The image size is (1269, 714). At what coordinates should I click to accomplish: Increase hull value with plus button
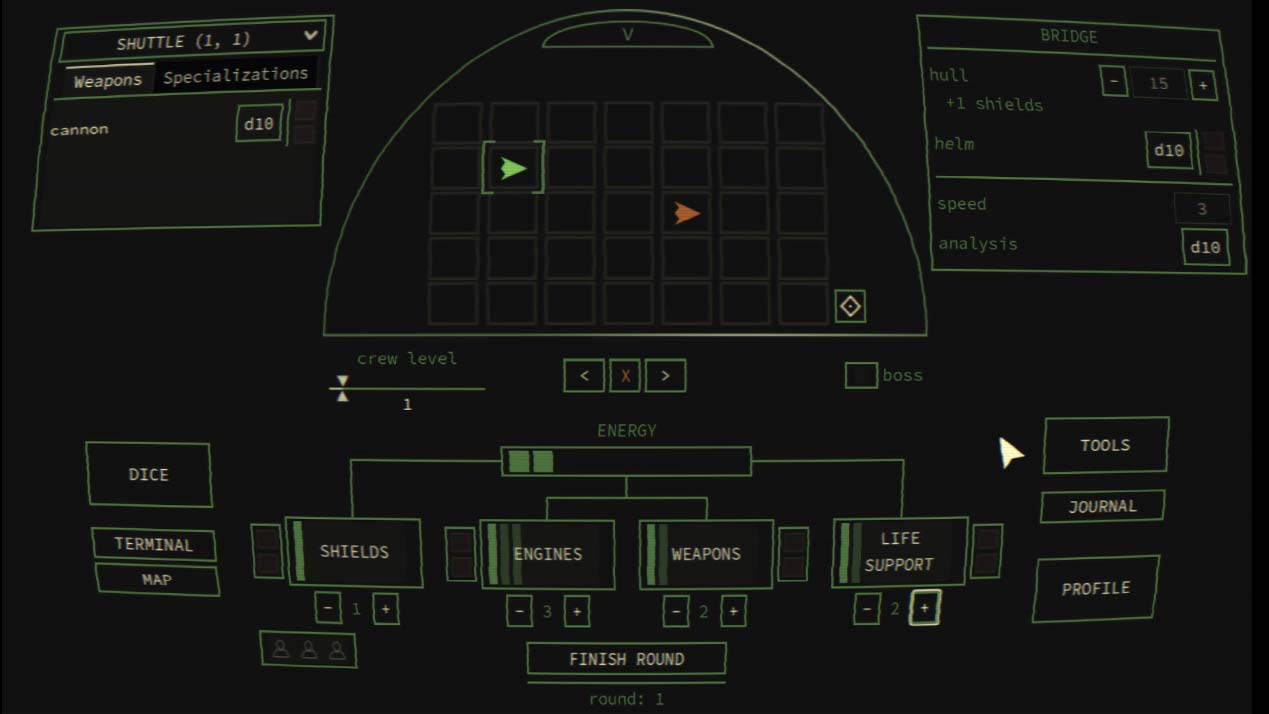pos(1202,85)
